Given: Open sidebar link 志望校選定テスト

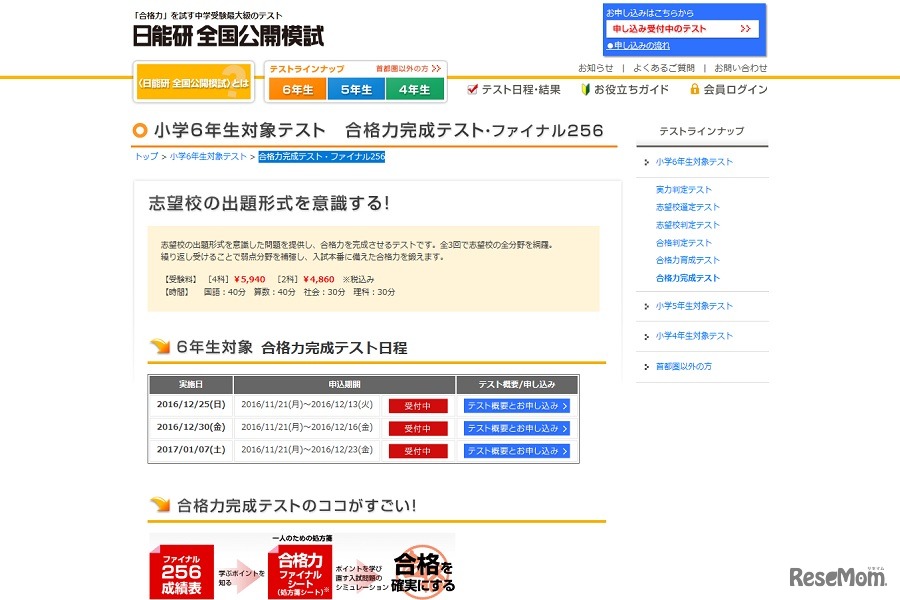Looking at the screenshot, I should 688,207.
